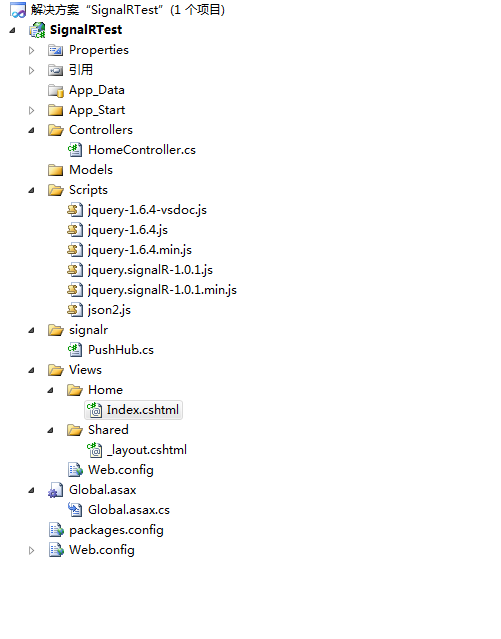Select the Scripts folder name
Viewport: 501px width, 639px height.
coord(88,190)
